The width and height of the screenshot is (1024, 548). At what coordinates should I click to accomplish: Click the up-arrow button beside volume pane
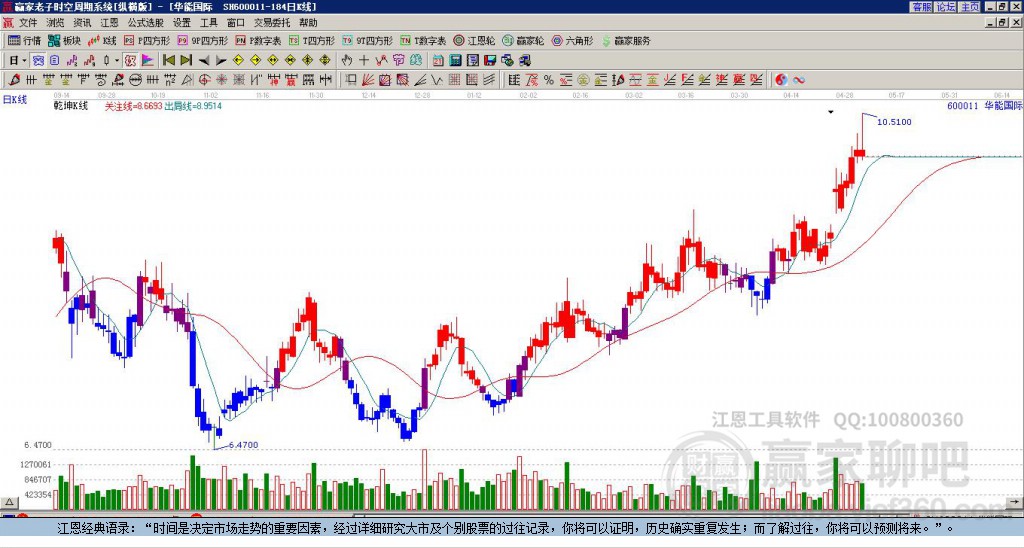(8, 502)
